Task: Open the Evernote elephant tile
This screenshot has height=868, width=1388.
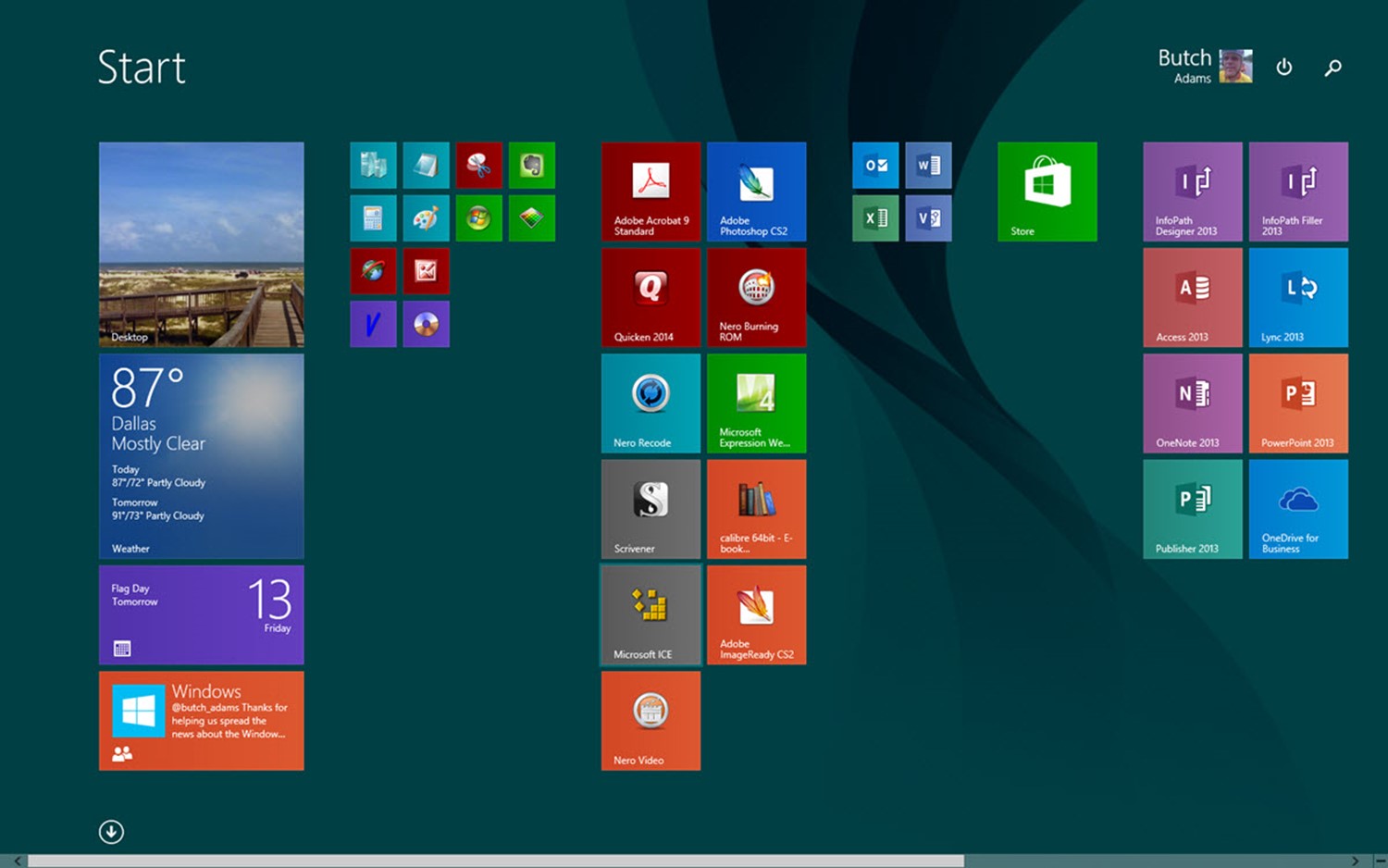Action: click(531, 166)
